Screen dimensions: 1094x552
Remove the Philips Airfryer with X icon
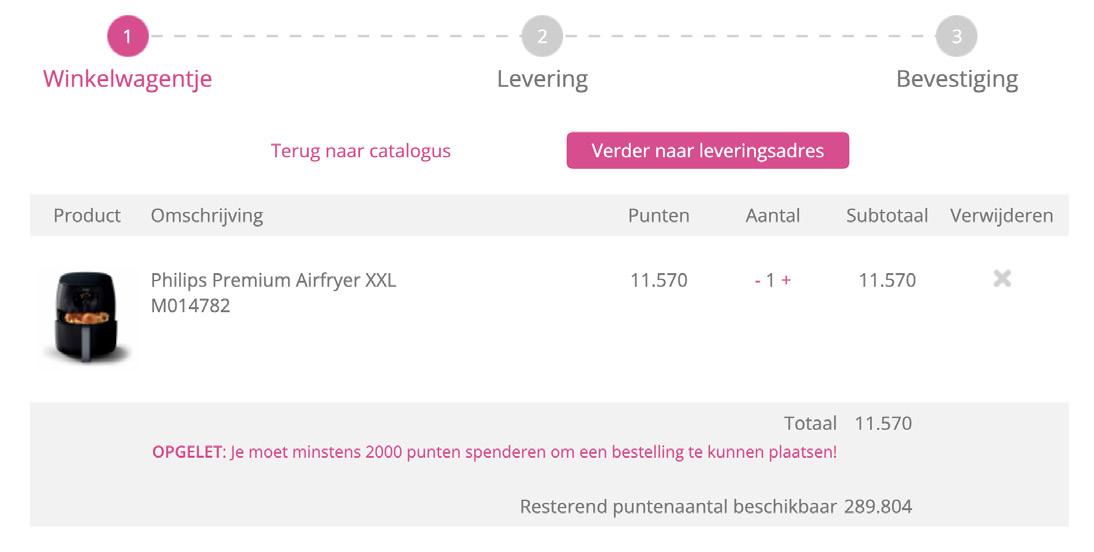[1001, 279]
